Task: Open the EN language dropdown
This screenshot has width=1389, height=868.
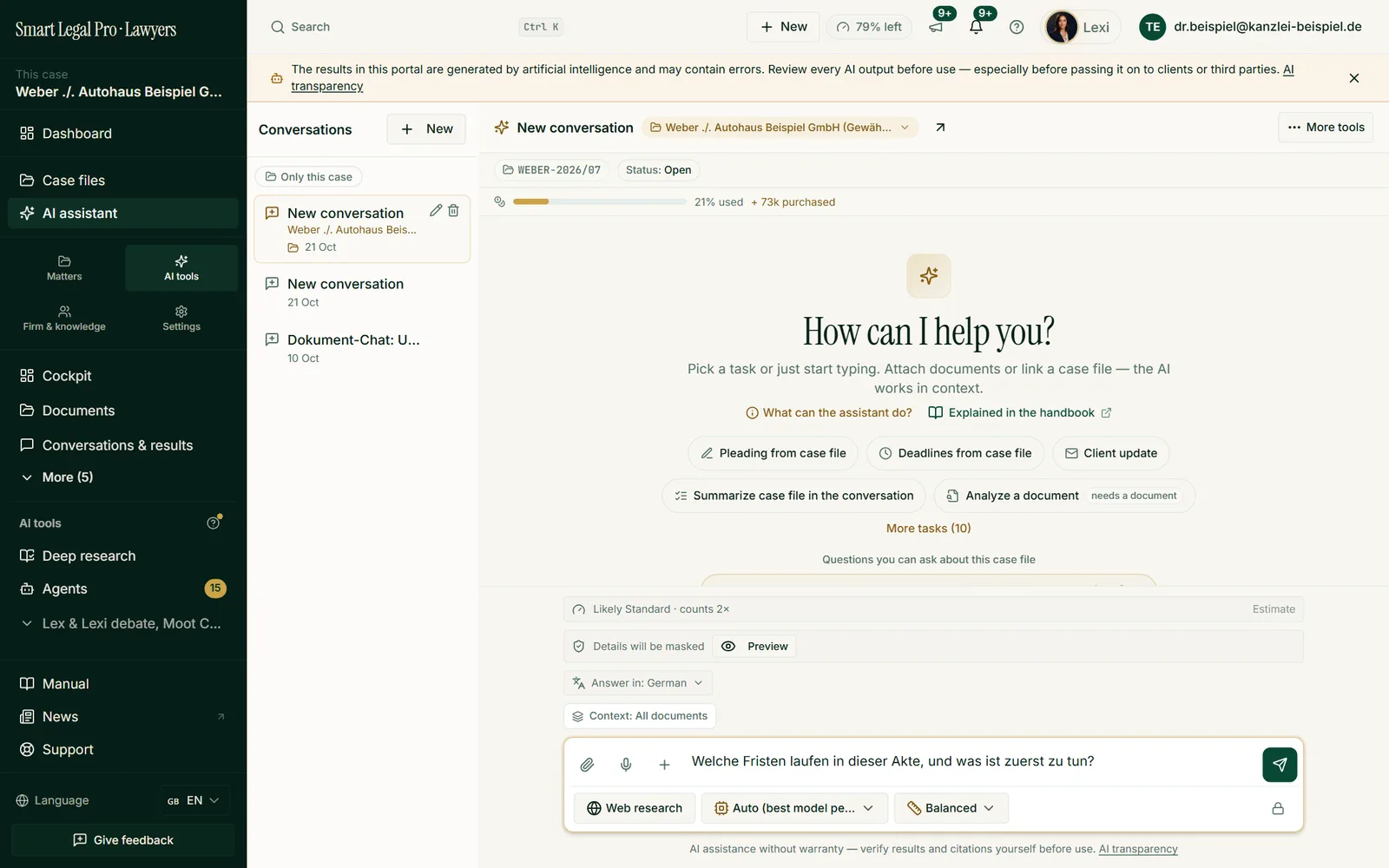Action: pos(194,800)
